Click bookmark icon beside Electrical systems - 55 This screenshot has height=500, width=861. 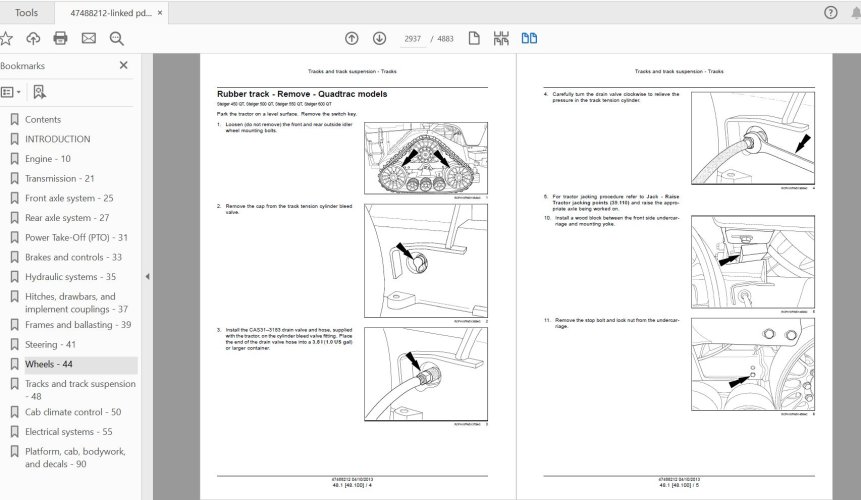[15, 432]
